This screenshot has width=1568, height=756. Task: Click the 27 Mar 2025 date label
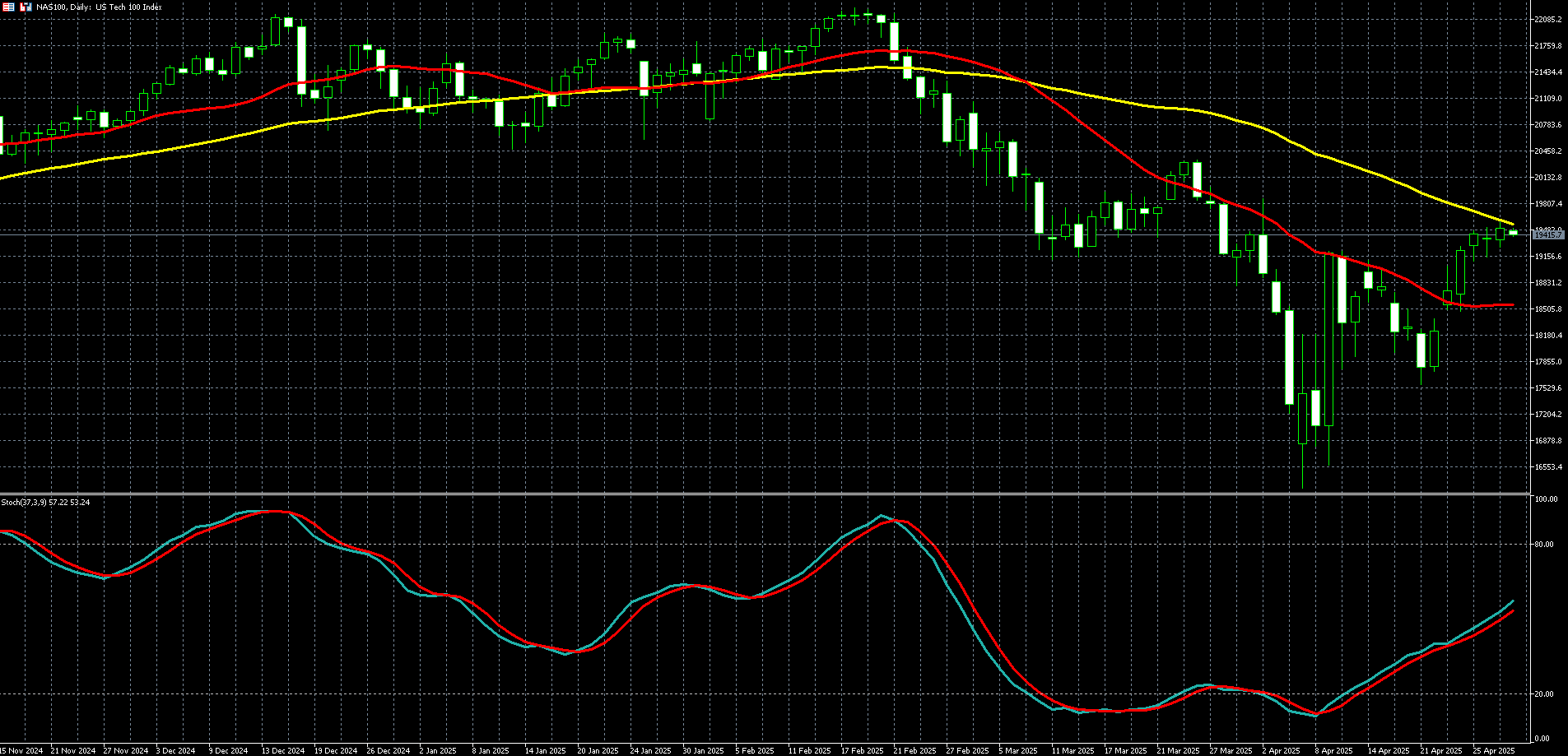[x=1231, y=751]
